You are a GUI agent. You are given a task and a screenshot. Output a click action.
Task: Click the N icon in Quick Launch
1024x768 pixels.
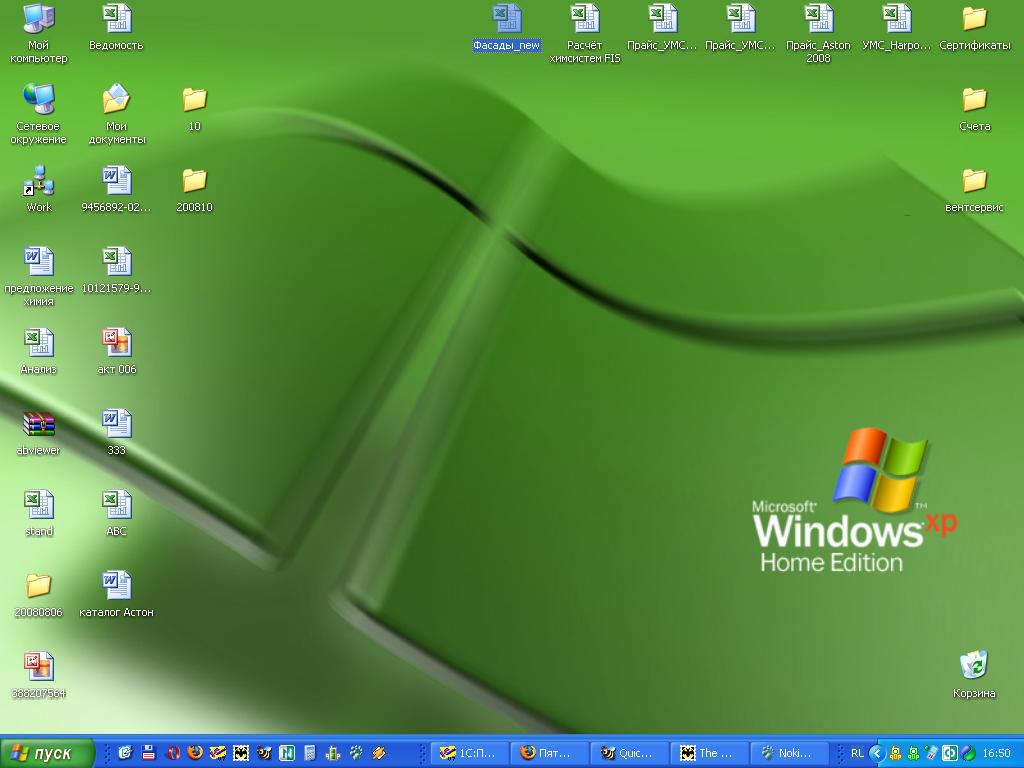(x=287, y=753)
